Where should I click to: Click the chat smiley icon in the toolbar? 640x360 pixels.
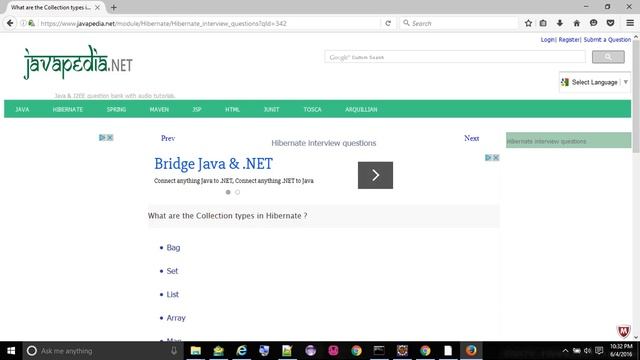click(593, 23)
